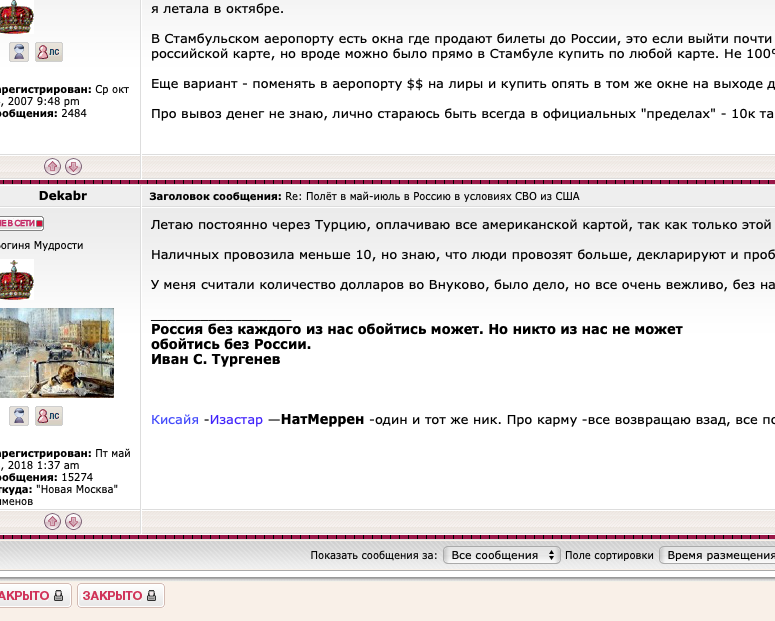Click the up arrow below the top post

click(52, 166)
